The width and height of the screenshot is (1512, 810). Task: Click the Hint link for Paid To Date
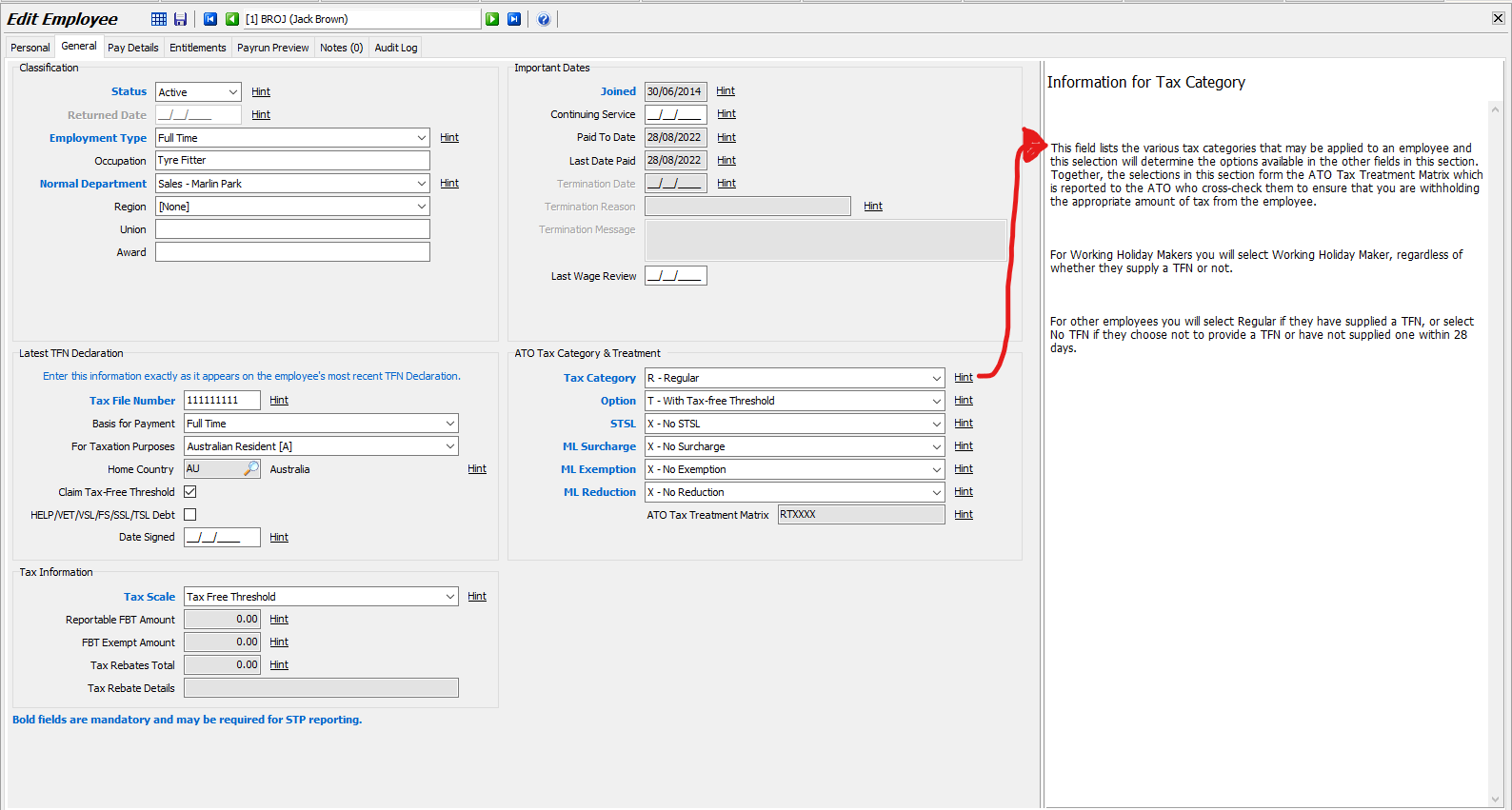pyautogui.click(x=726, y=138)
